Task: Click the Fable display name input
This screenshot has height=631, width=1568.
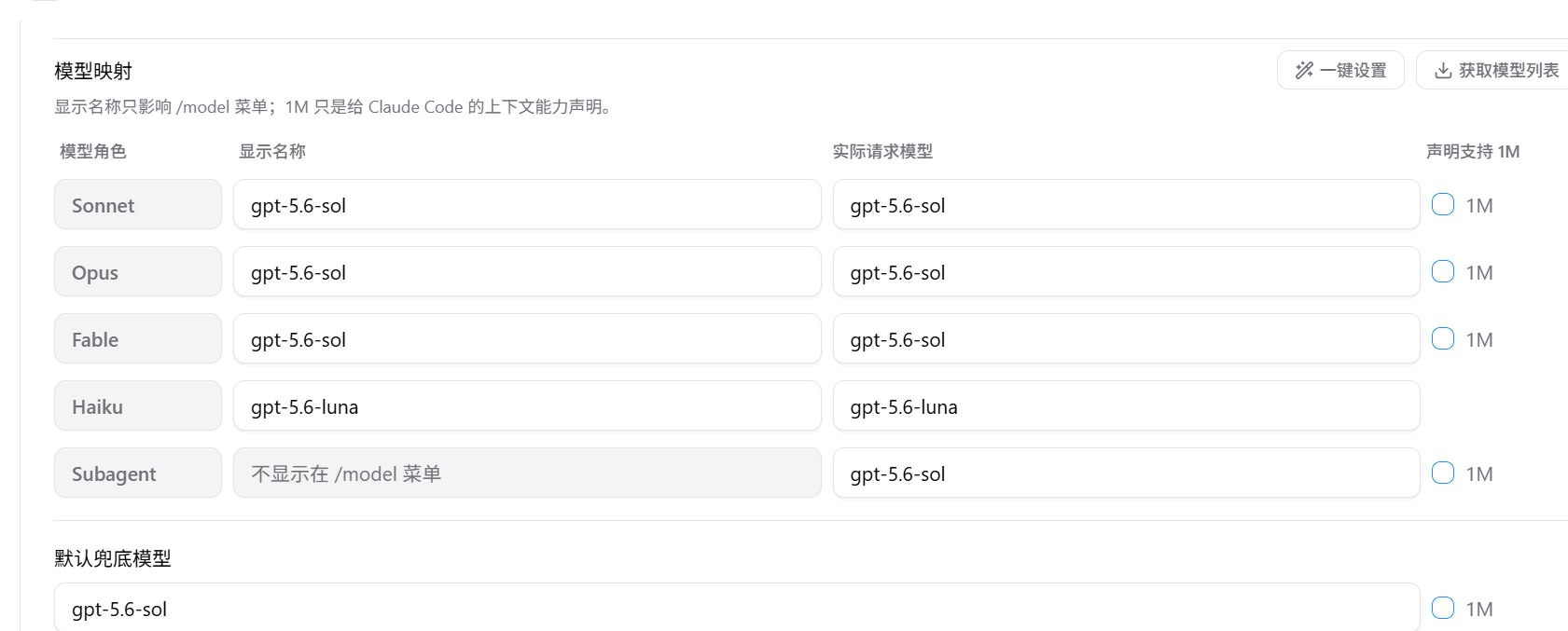Action: [x=527, y=338]
